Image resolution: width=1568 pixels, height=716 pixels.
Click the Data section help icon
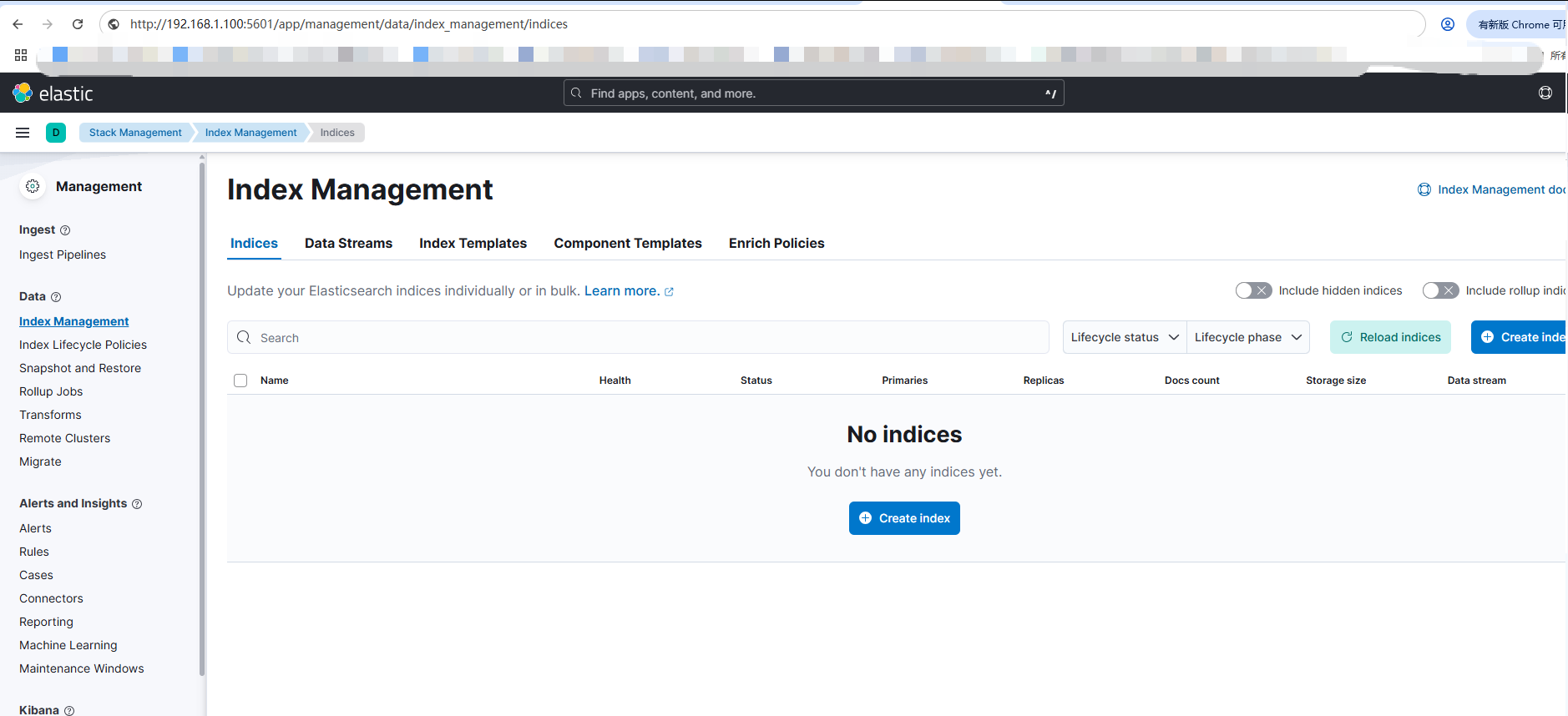56,297
